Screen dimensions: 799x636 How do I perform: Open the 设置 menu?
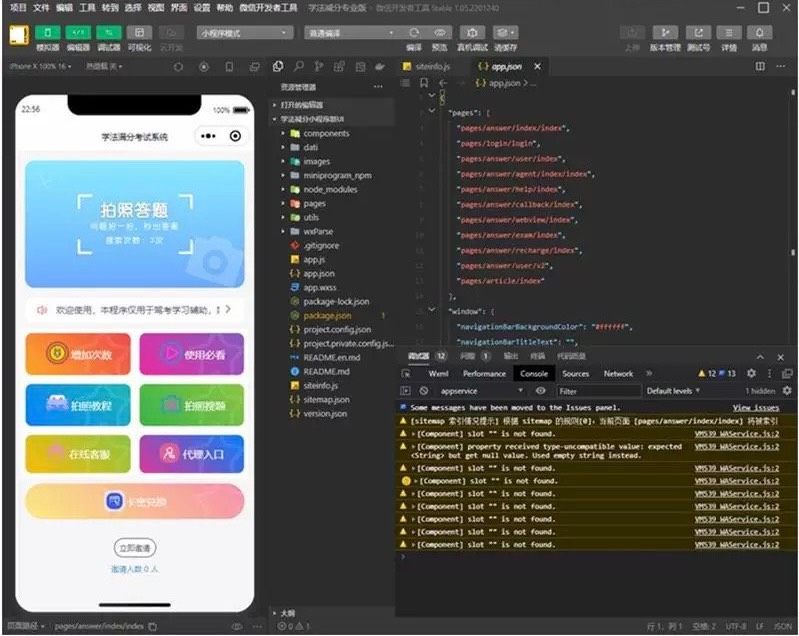[x=201, y=8]
